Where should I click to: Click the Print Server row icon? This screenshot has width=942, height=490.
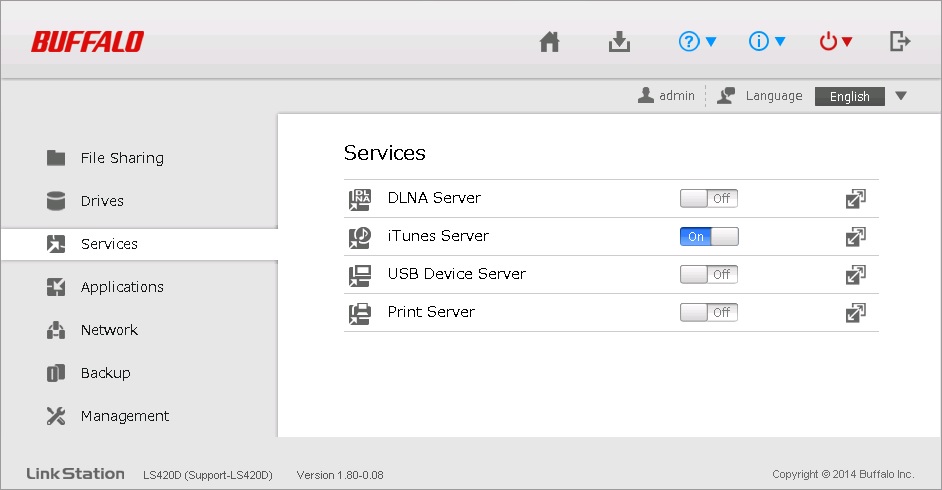click(360, 313)
